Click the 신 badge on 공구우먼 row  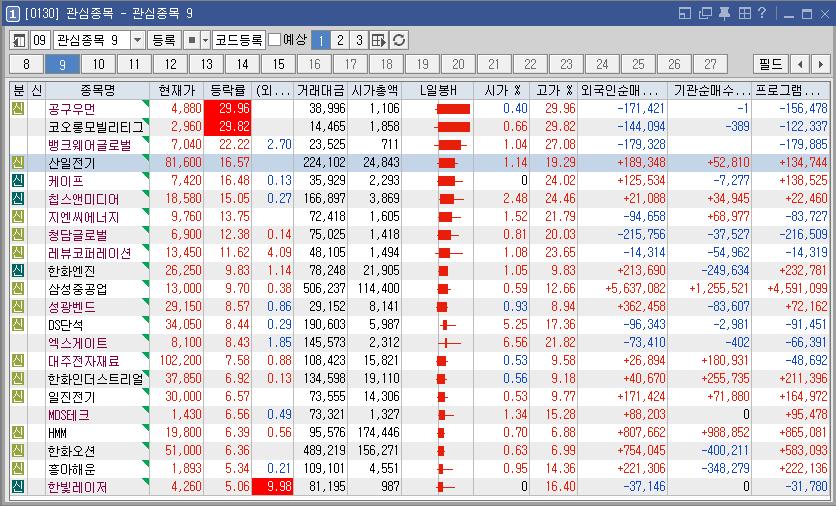18,109
